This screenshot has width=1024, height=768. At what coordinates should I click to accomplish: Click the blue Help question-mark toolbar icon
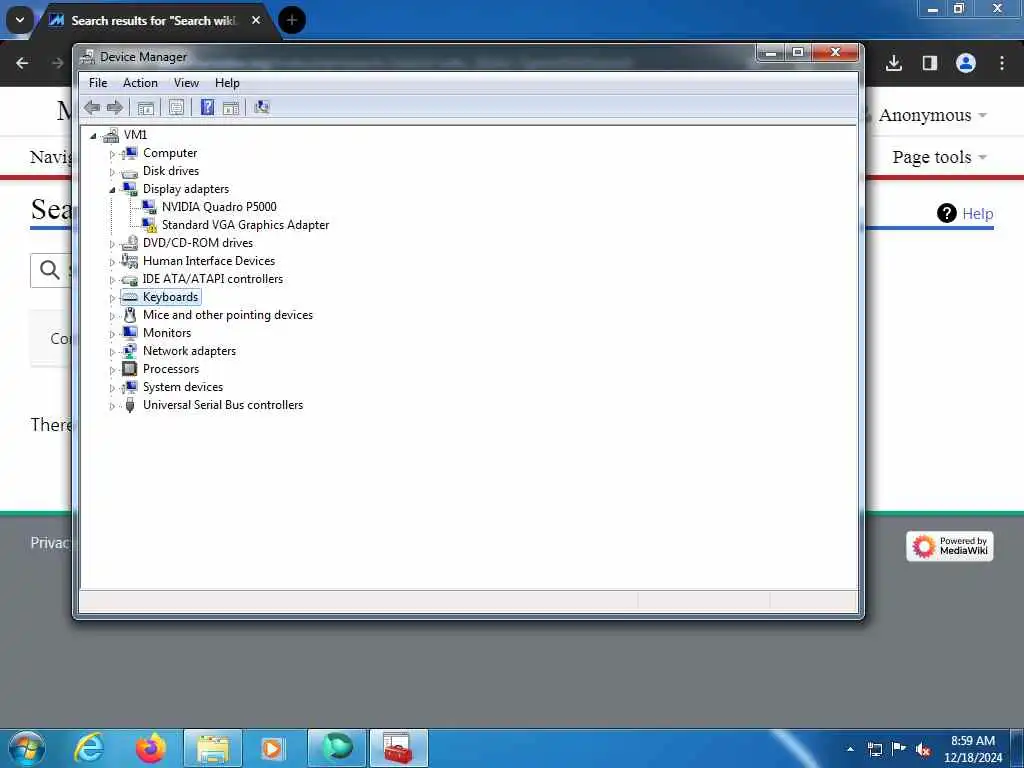(x=207, y=108)
